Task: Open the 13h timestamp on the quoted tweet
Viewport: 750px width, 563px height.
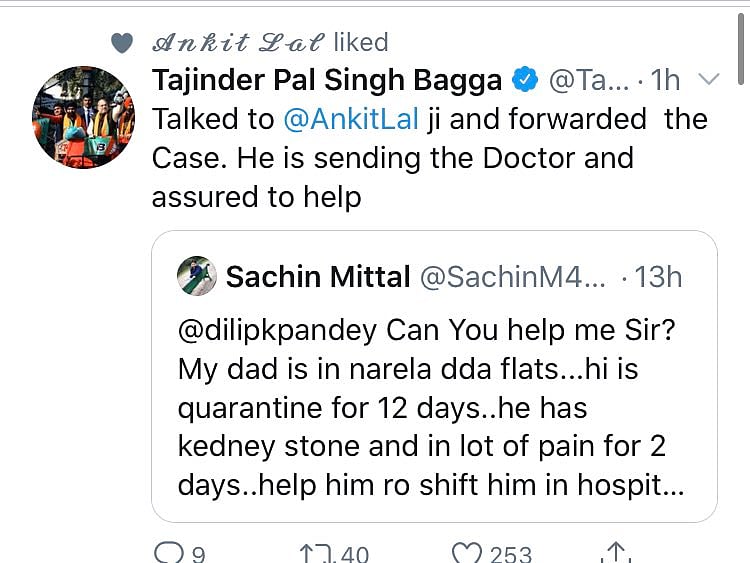Action: [657, 277]
